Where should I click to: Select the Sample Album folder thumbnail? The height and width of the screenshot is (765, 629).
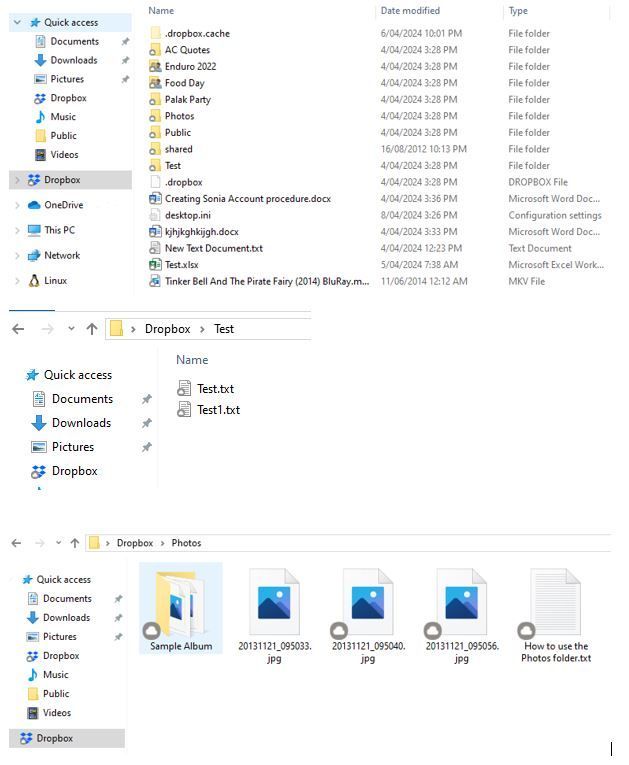click(181, 609)
